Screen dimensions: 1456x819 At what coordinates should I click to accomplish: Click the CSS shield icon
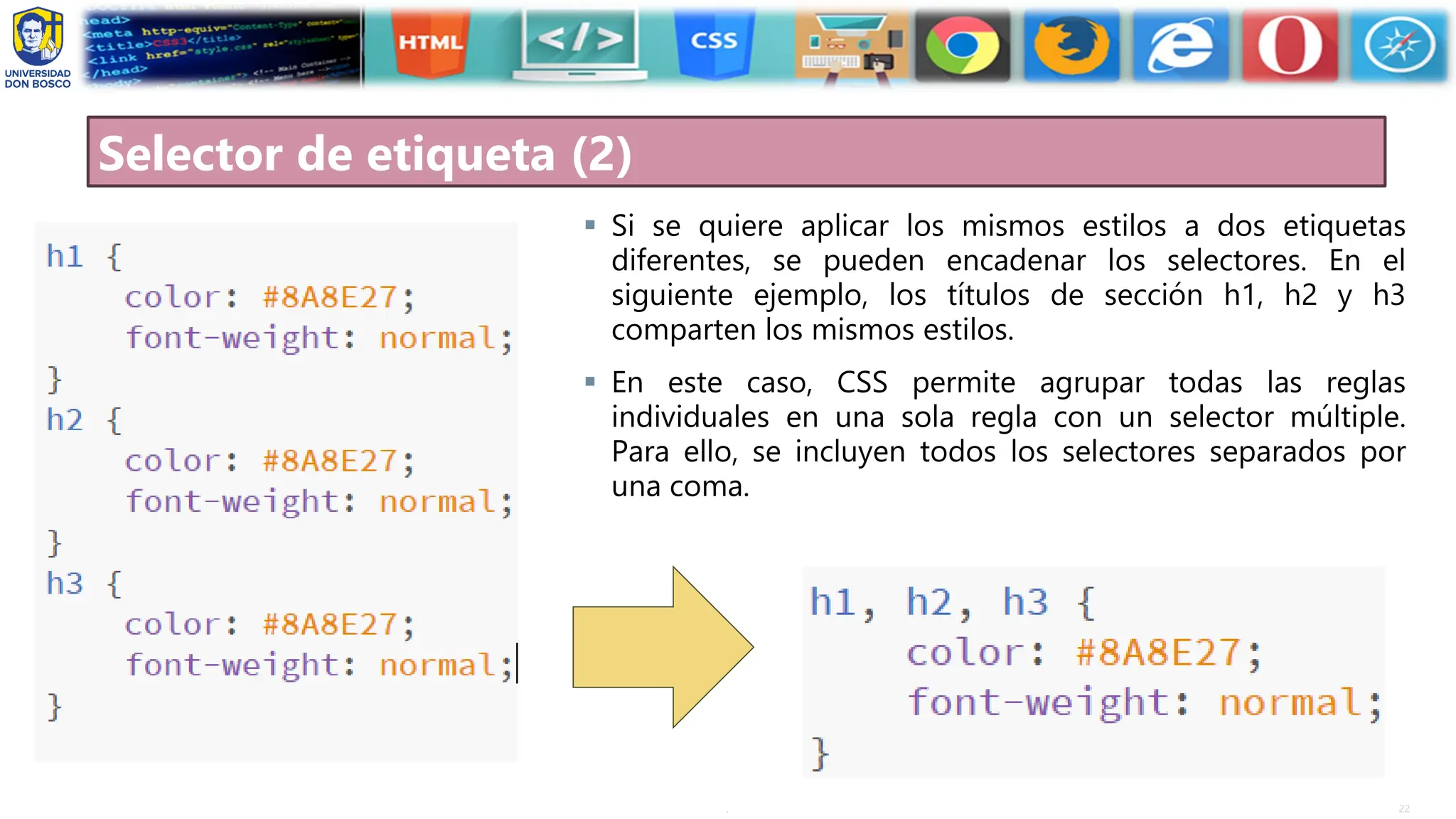714,43
